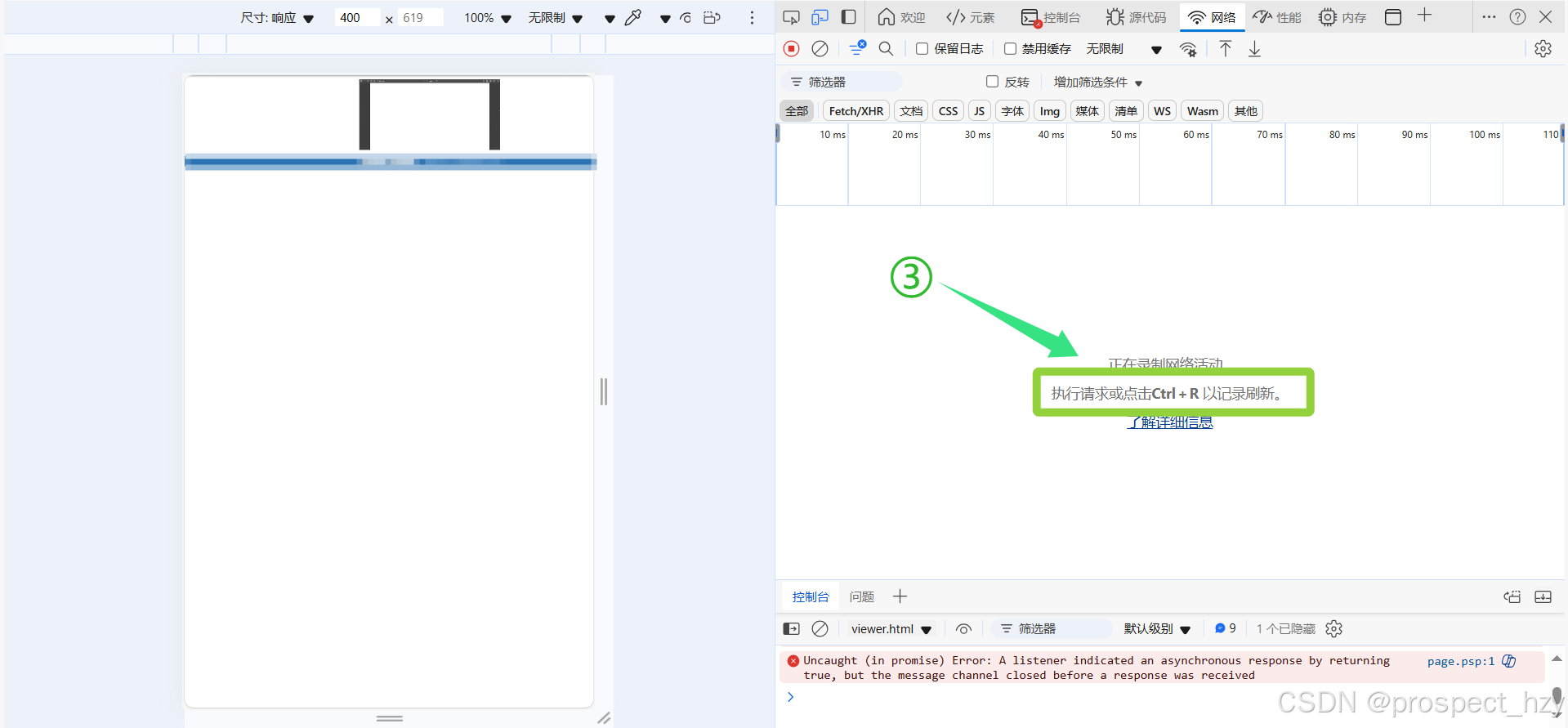
Task: Toggle console sidebar panel icon
Action: coord(791,628)
